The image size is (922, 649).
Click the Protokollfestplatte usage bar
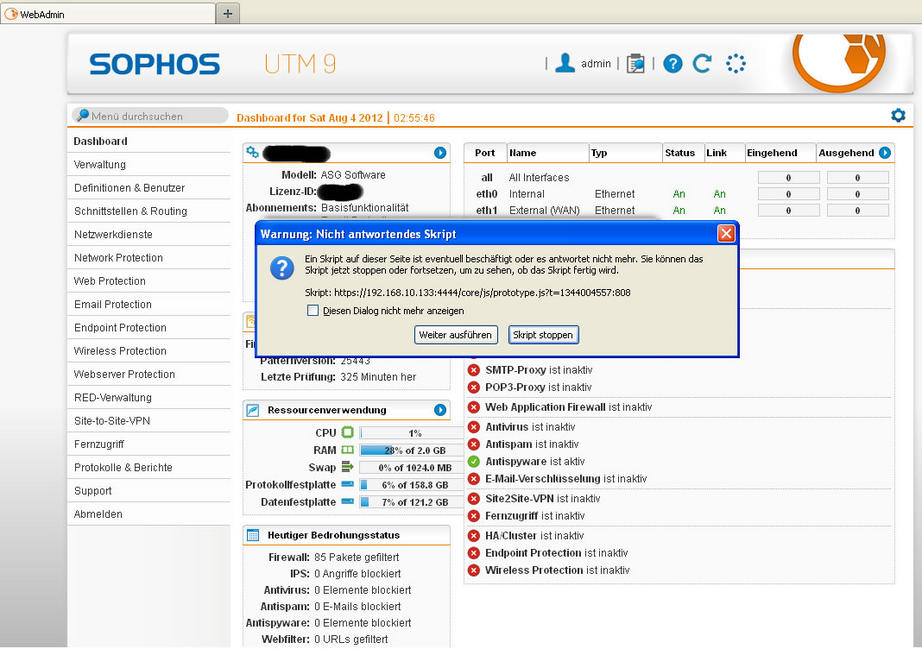(x=412, y=485)
